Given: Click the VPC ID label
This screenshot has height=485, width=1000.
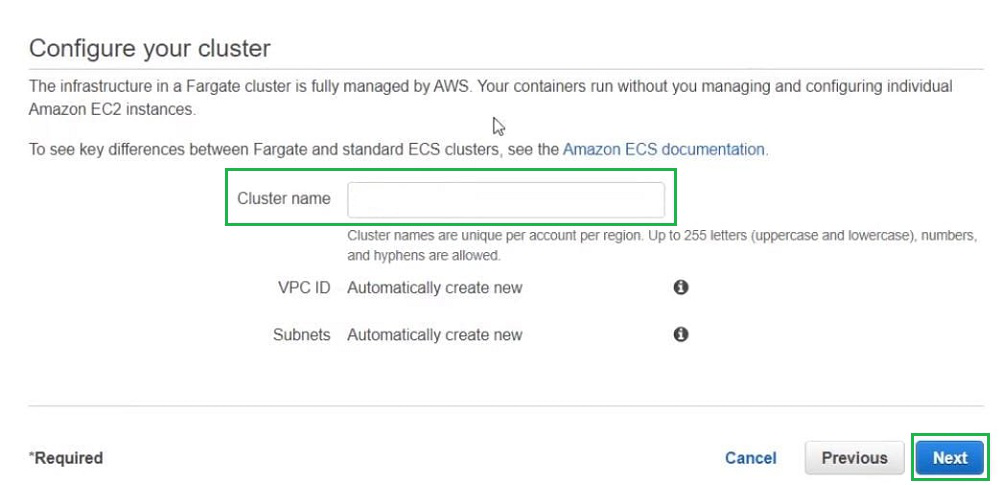Looking at the screenshot, I should pyautogui.click(x=303, y=288).
